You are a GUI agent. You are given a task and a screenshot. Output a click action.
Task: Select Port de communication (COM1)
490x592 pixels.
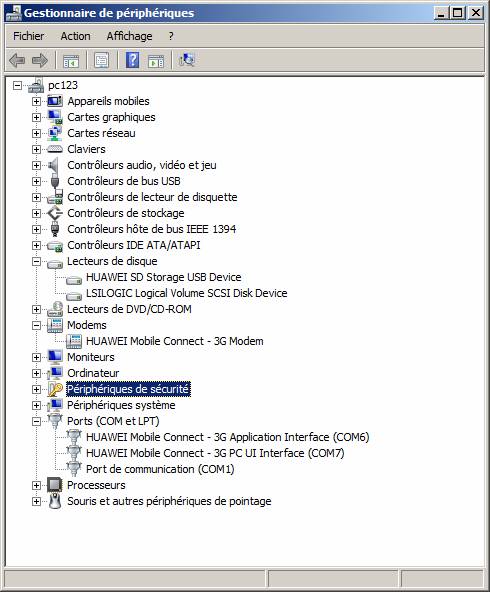[x=160, y=469]
